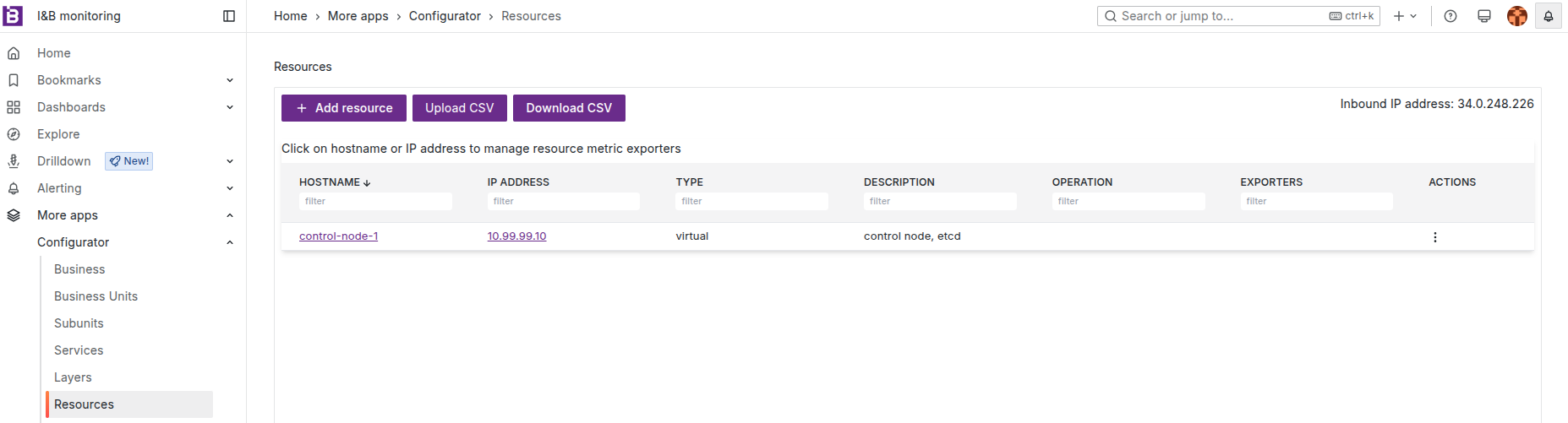This screenshot has width=1568, height=423.
Task: Click the Dashboards grid icon
Action: point(14,107)
